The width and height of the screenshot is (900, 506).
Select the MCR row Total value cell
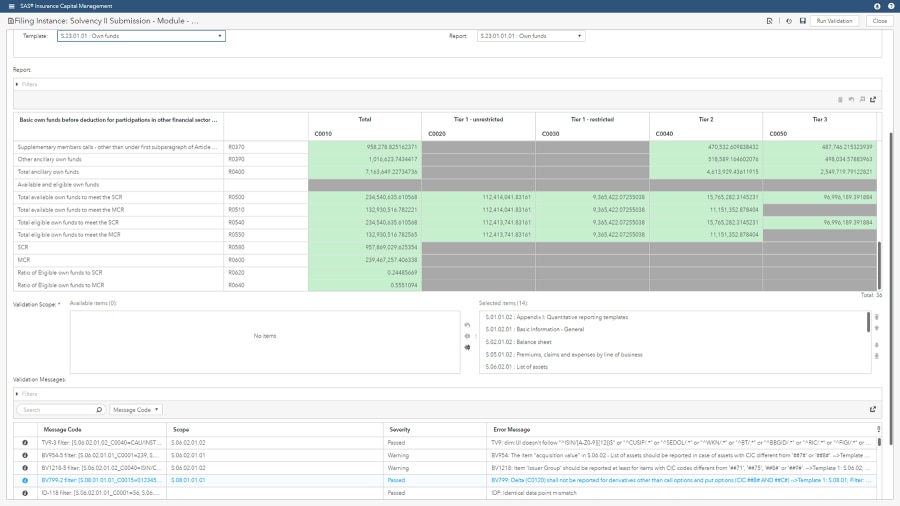364,260
